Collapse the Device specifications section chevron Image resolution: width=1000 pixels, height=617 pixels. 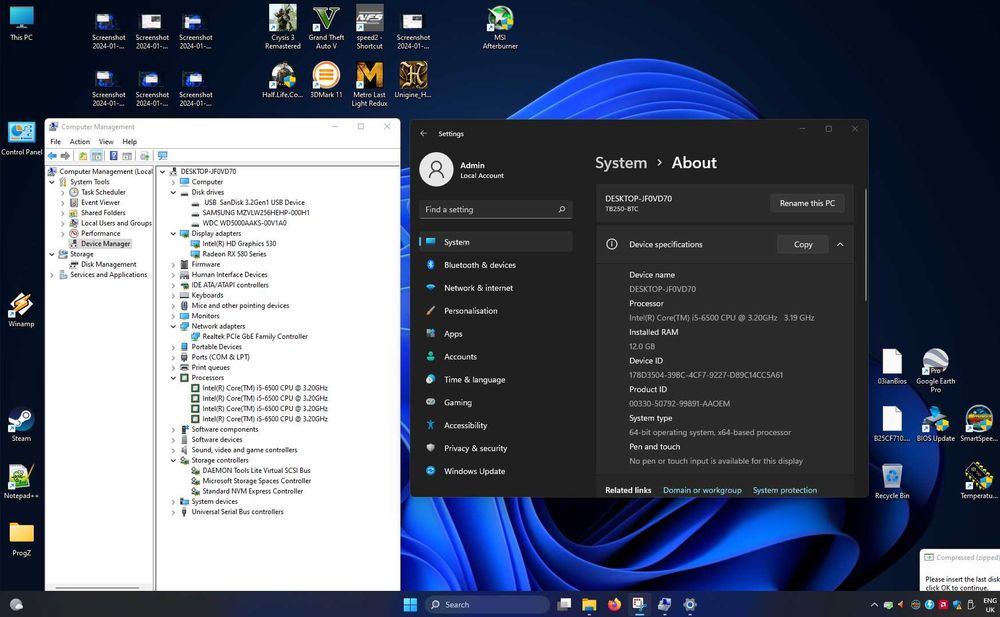click(840, 244)
